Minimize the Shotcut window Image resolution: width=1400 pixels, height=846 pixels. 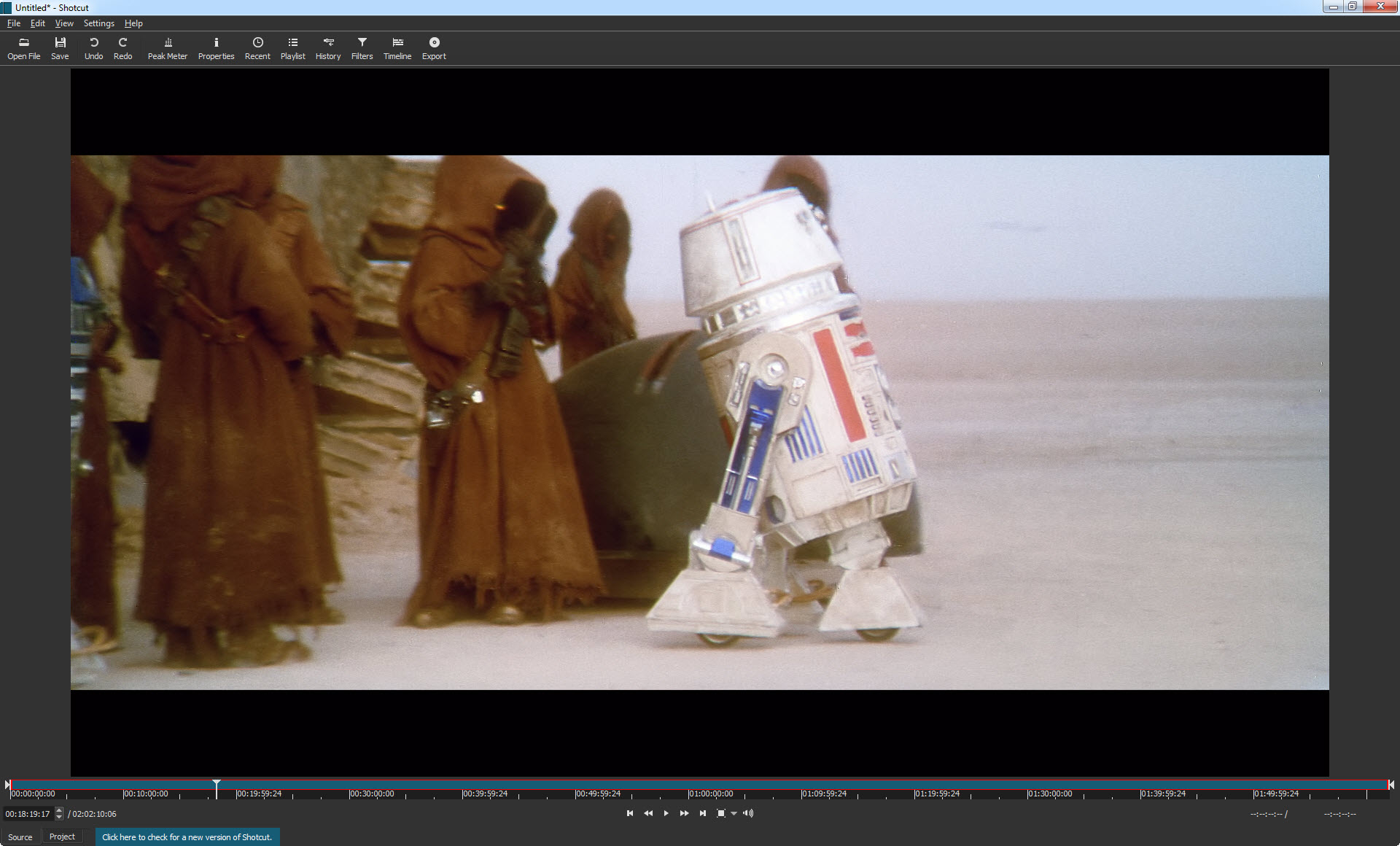click(1333, 7)
